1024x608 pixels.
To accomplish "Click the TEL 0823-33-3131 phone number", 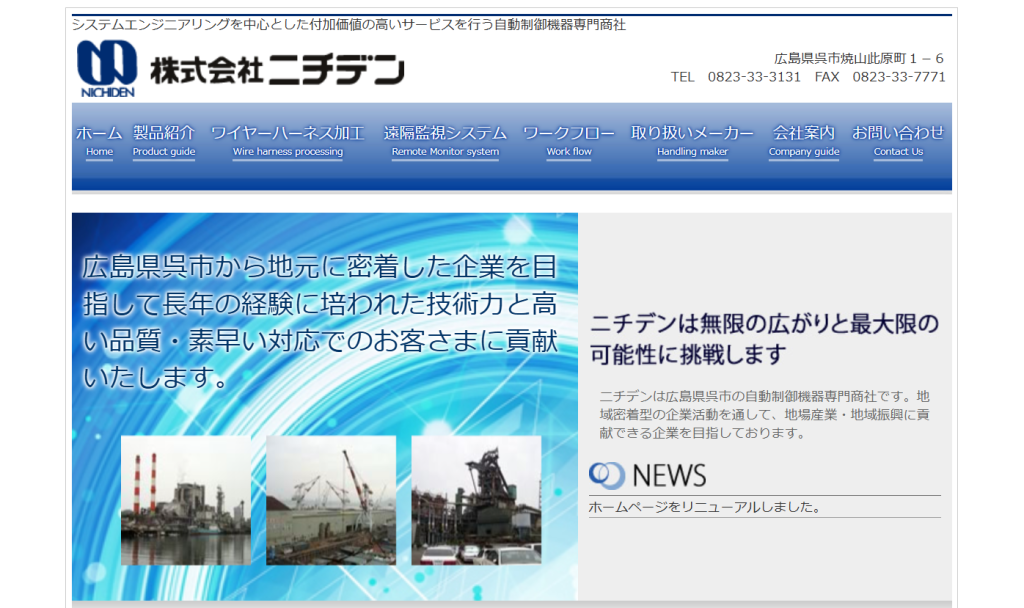I will coord(736,77).
